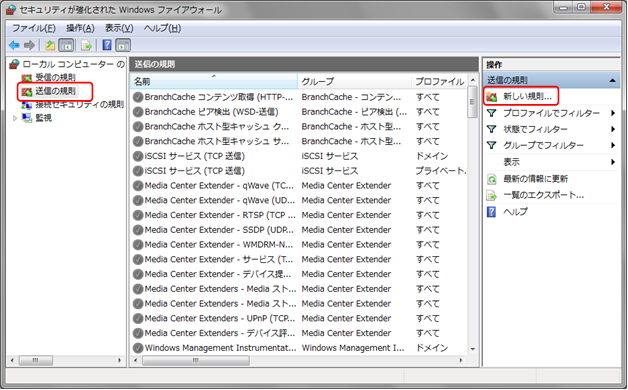This screenshot has height=390, width=628.
Task: Click rules list vertical scrollbar down arrow
Action: pos(473,349)
